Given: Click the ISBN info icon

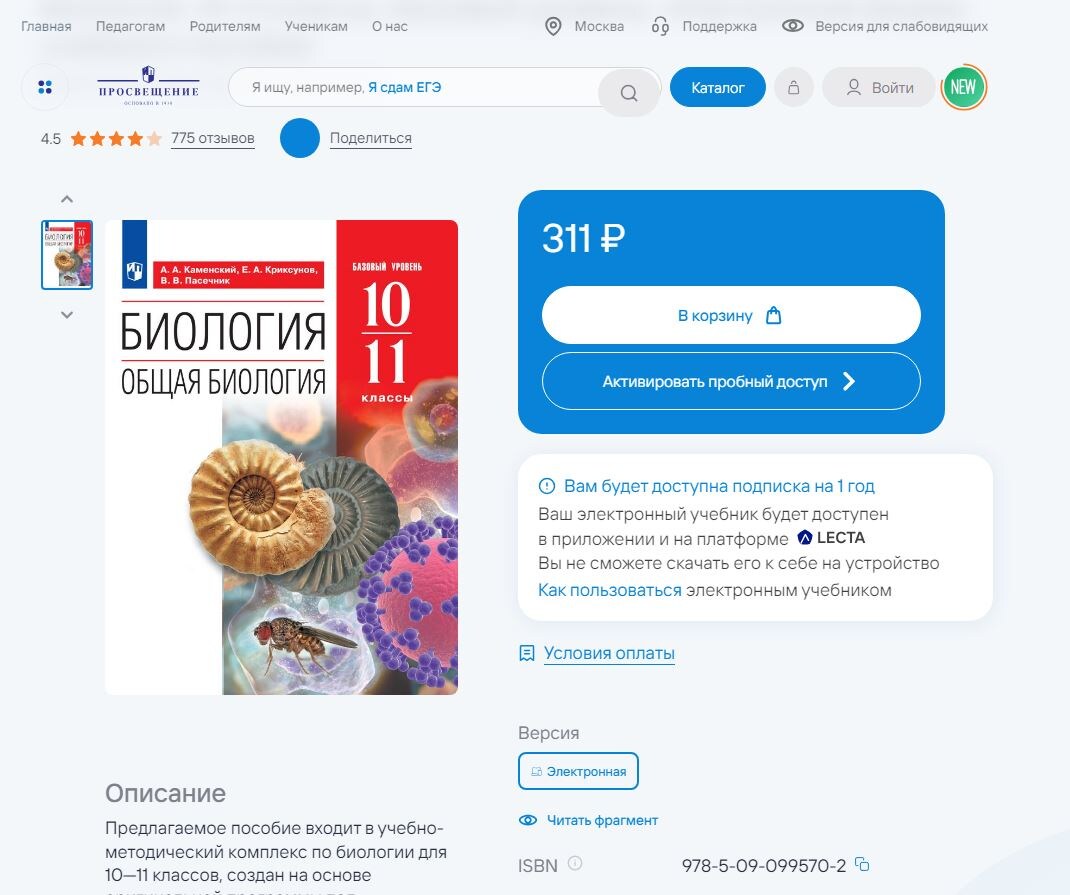Looking at the screenshot, I should [x=575, y=864].
